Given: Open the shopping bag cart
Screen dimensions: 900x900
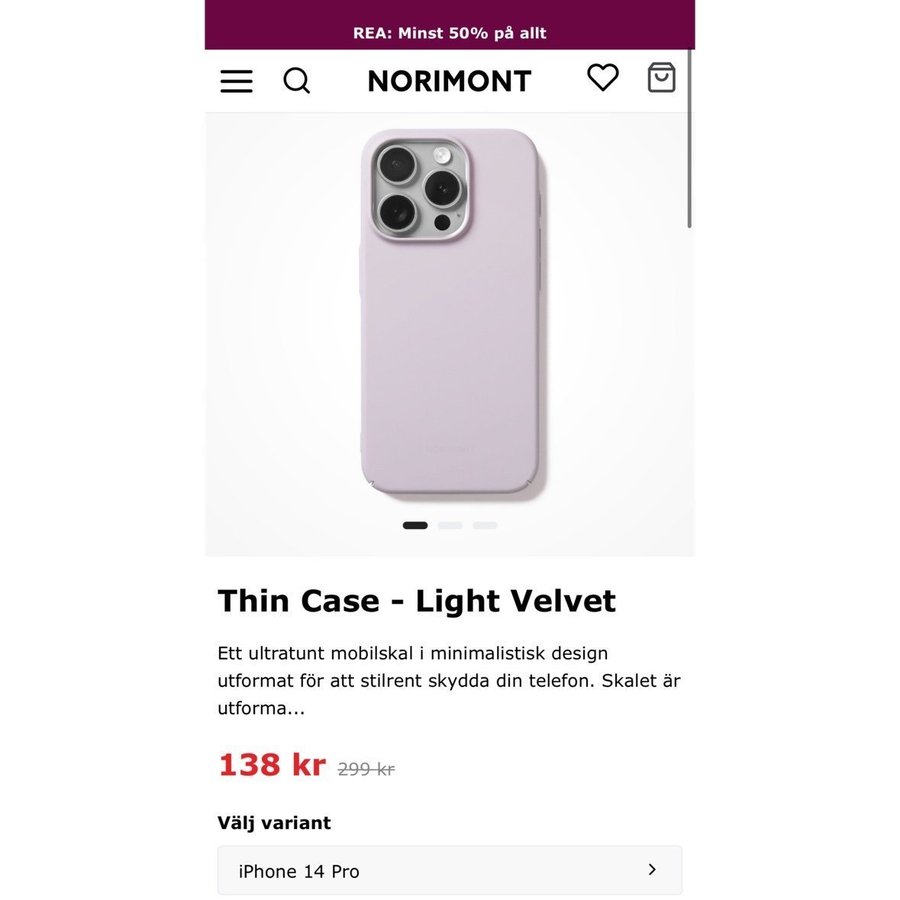Looking at the screenshot, I should click(661, 78).
